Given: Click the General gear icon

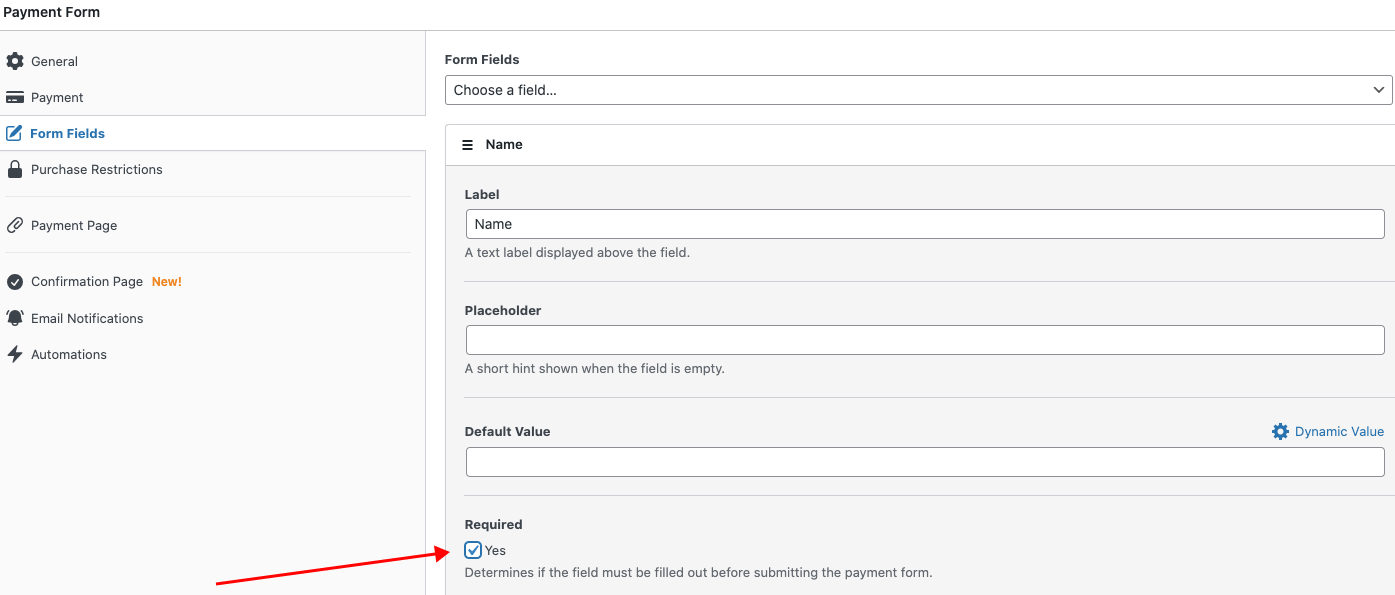Looking at the screenshot, I should click(x=15, y=61).
